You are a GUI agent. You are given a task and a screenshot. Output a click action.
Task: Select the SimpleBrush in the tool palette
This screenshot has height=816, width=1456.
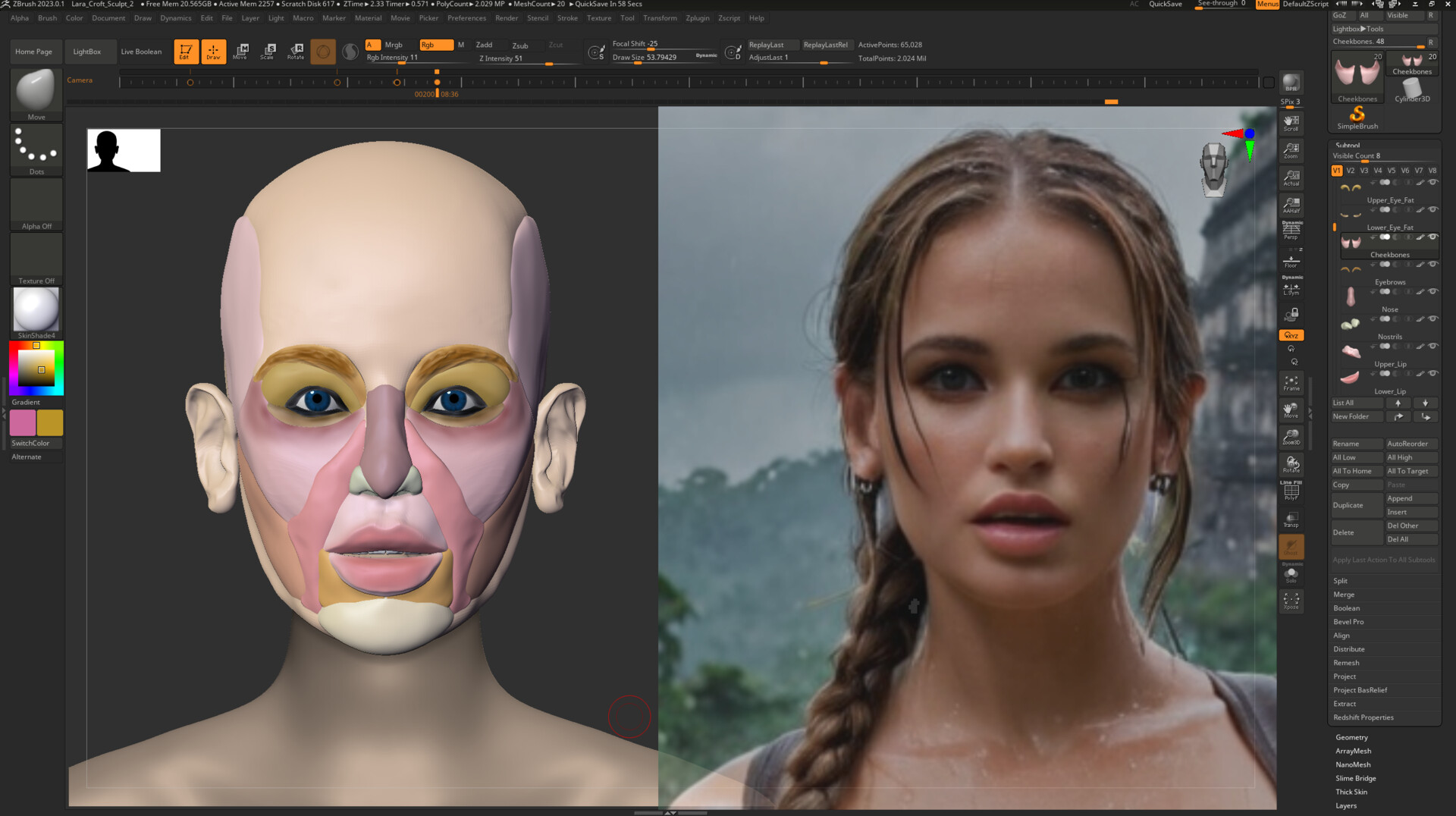(1358, 116)
